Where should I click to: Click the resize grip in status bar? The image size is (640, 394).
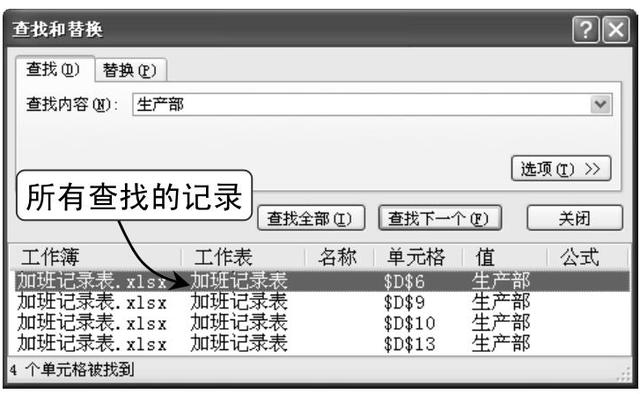pyautogui.click(x=624, y=374)
